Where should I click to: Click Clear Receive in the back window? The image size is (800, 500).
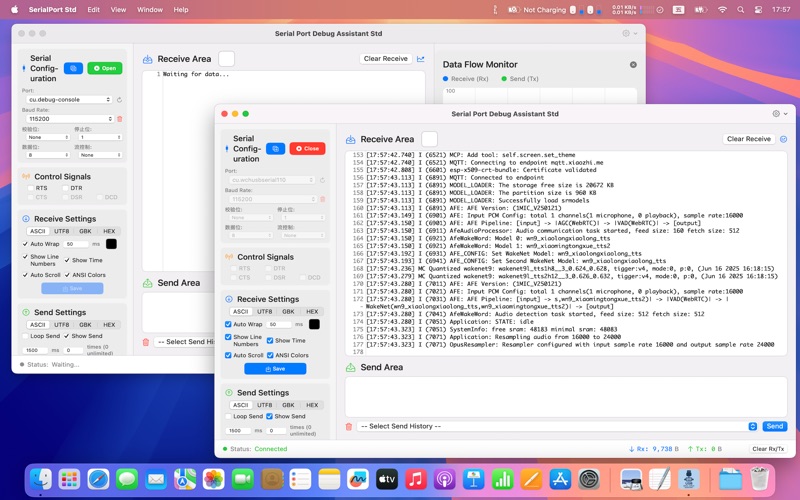pos(386,59)
